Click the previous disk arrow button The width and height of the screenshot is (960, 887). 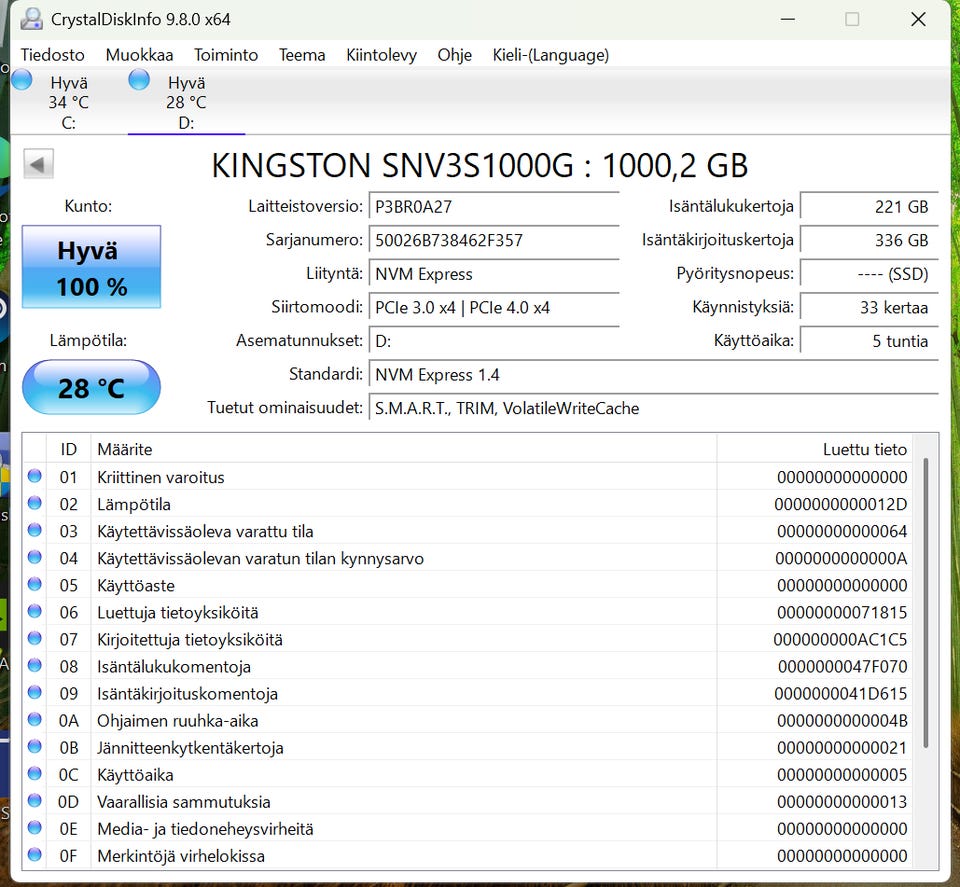(38, 164)
